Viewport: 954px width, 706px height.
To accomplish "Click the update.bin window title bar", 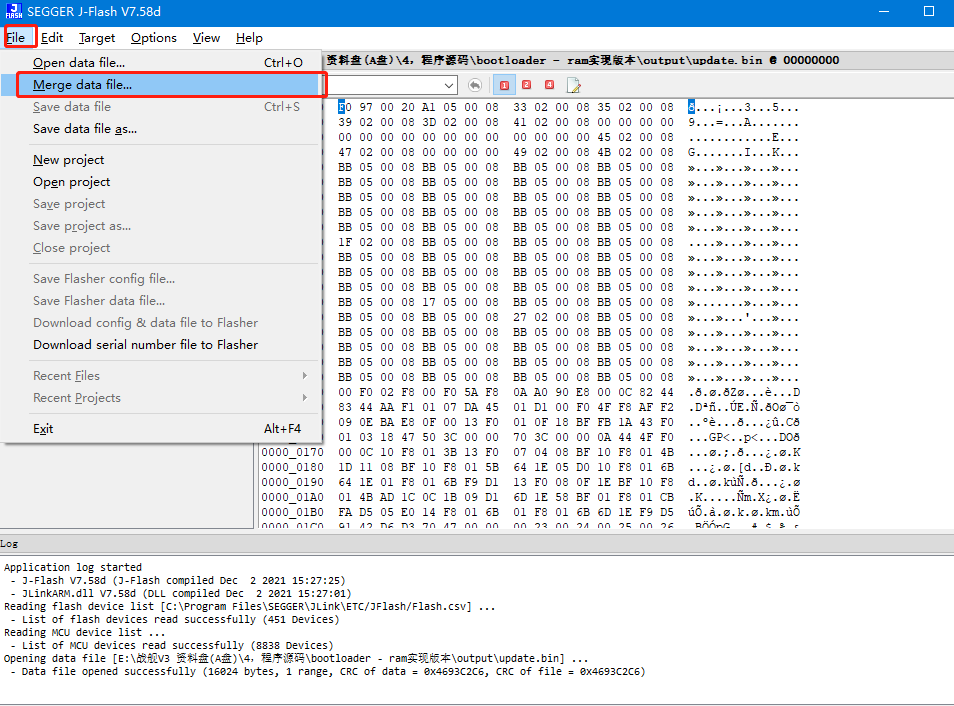I will [638, 60].
